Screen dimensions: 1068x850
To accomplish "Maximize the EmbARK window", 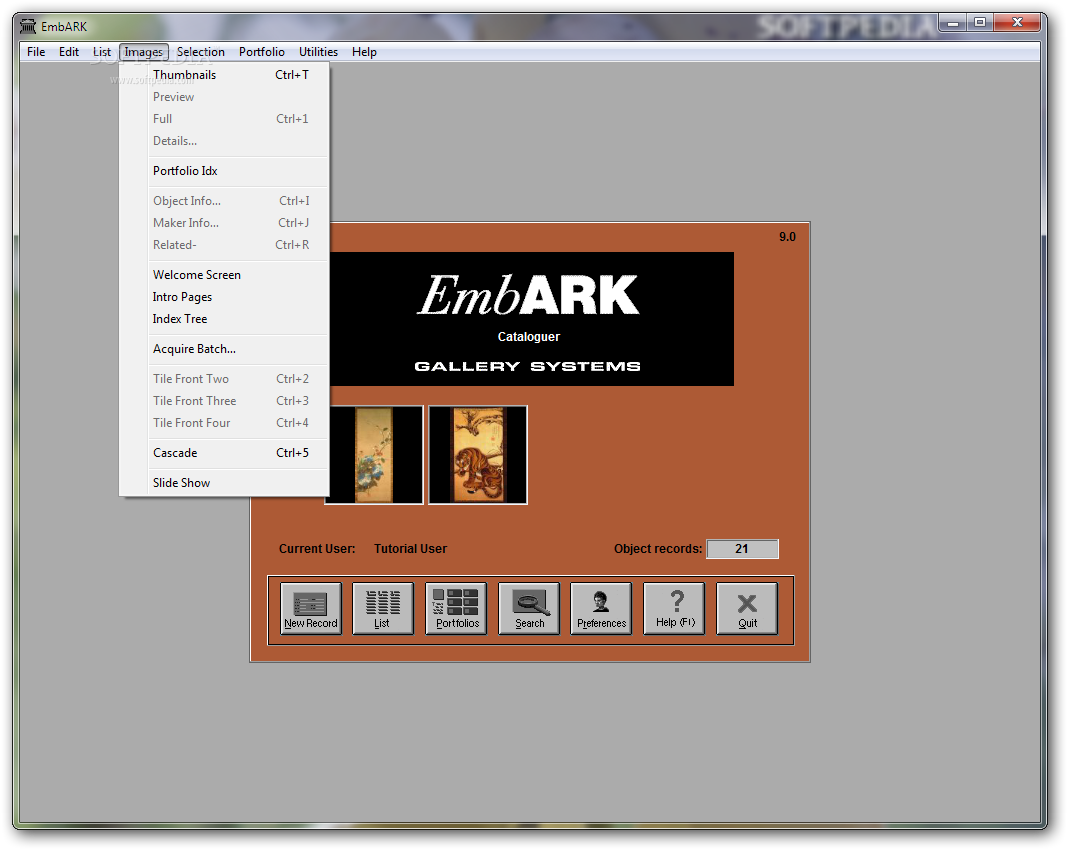I will (979, 24).
